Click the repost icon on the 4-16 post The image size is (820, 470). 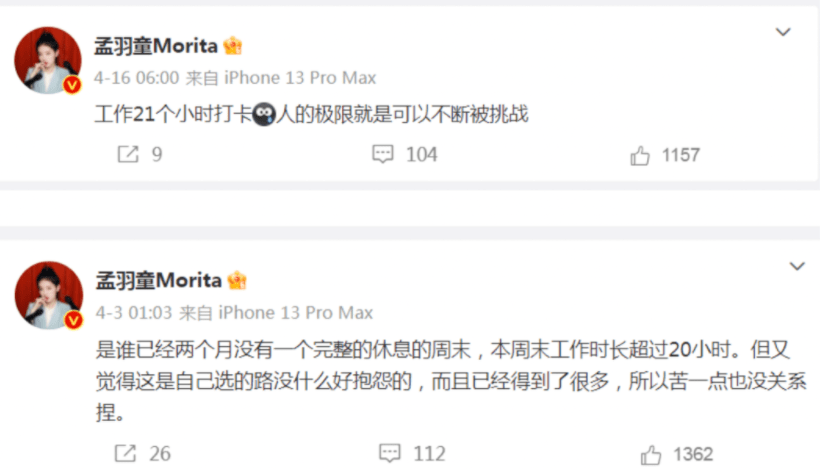pos(128,154)
